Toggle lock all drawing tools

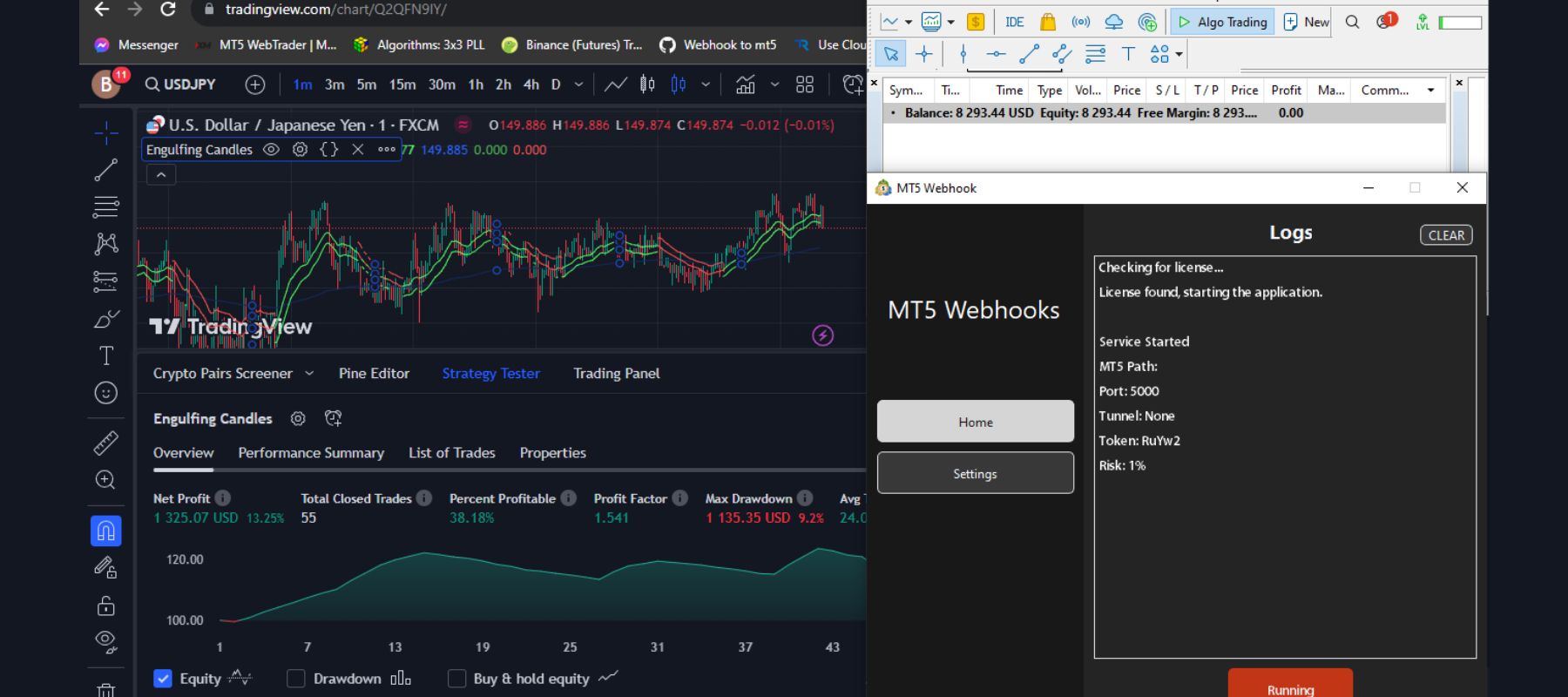click(106, 606)
